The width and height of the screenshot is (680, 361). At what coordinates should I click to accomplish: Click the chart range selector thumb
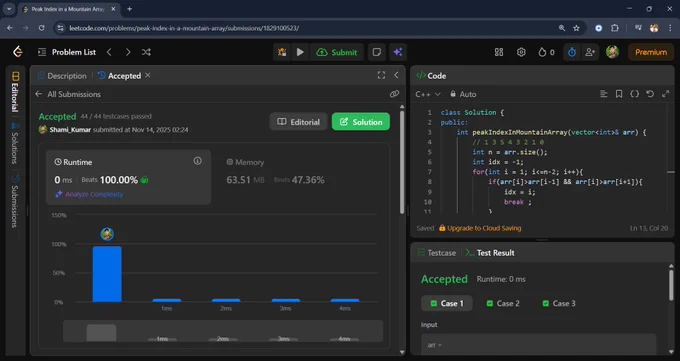pos(101,333)
